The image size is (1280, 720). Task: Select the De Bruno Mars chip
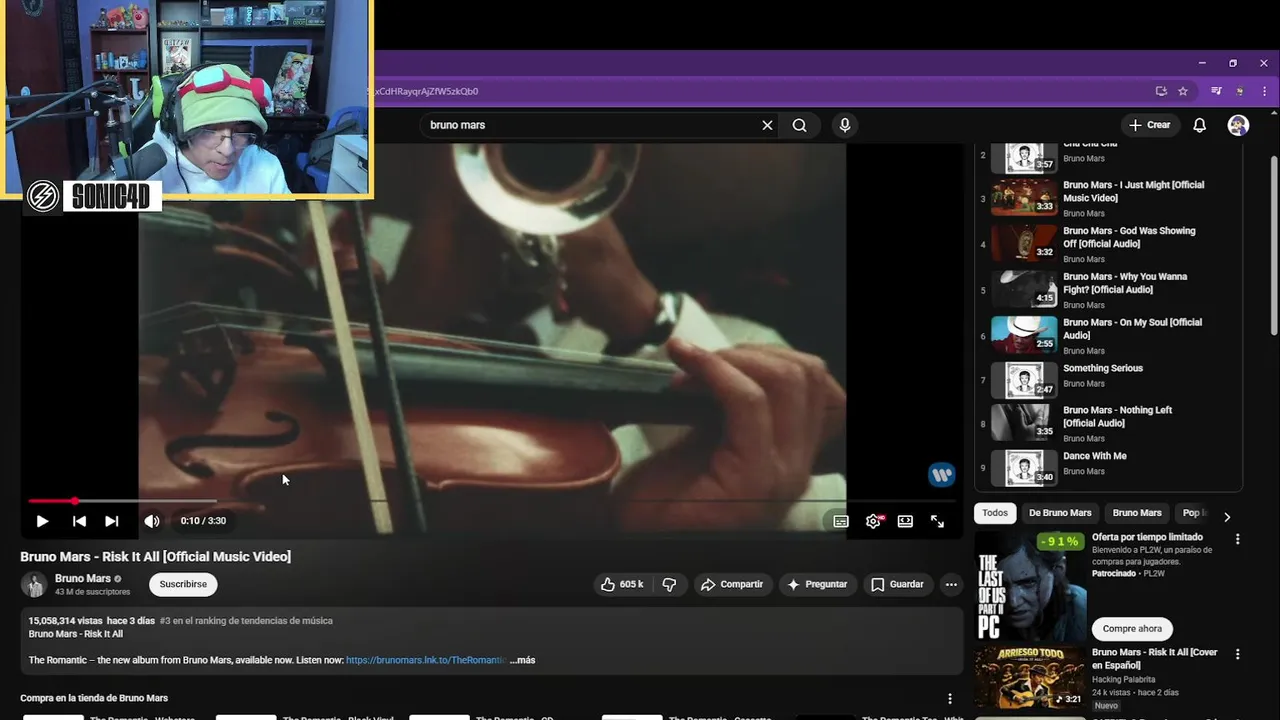[x=1060, y=513]
